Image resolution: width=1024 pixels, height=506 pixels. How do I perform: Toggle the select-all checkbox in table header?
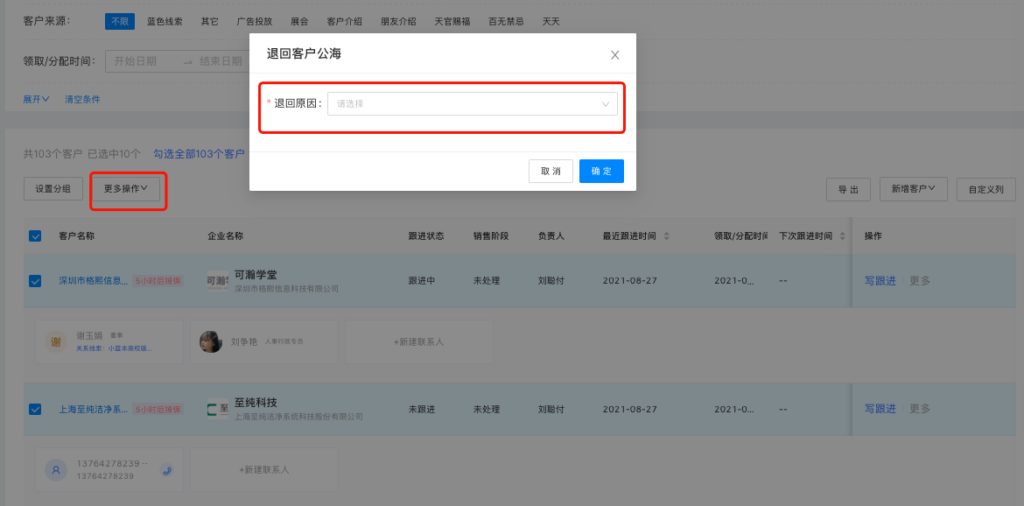35,236
